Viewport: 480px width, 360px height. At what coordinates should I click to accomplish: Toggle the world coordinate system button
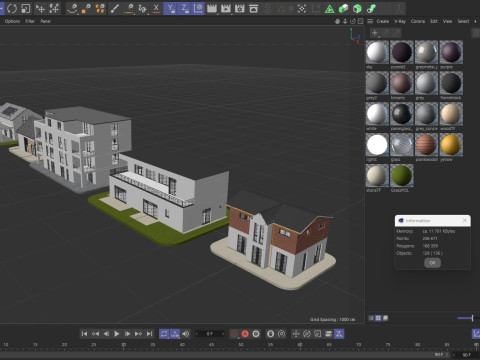coord(198,9)
